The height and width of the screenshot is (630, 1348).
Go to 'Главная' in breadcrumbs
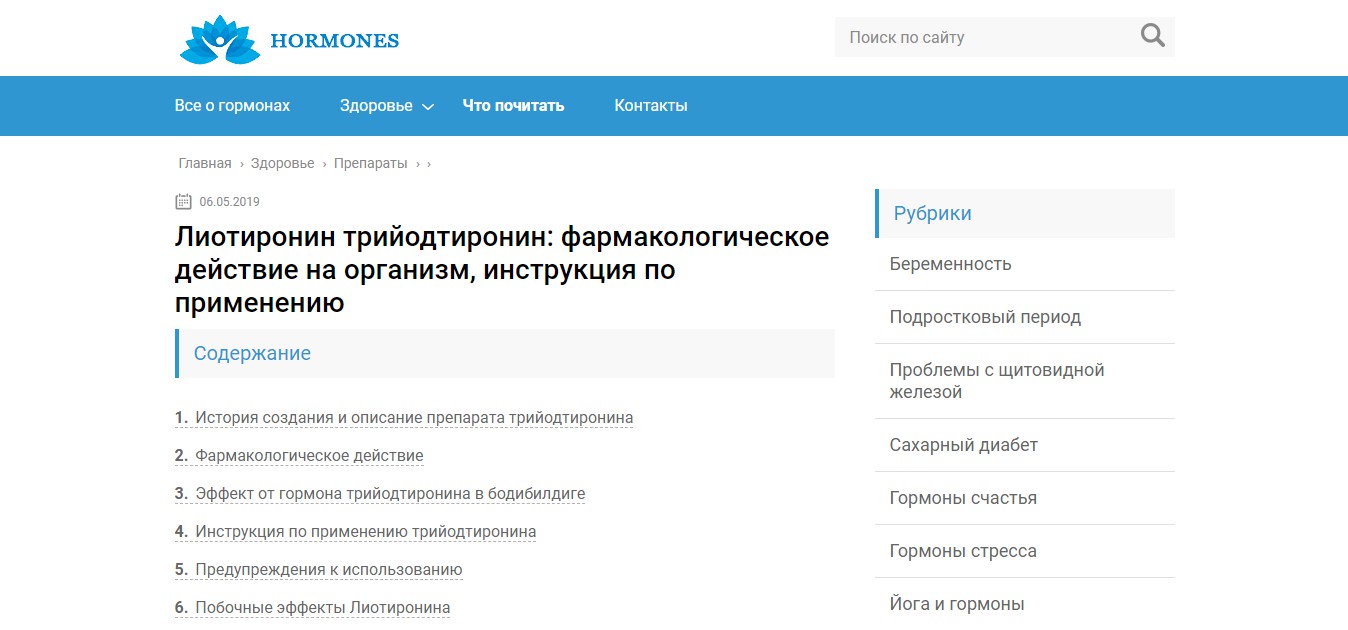tap(205, 163)
